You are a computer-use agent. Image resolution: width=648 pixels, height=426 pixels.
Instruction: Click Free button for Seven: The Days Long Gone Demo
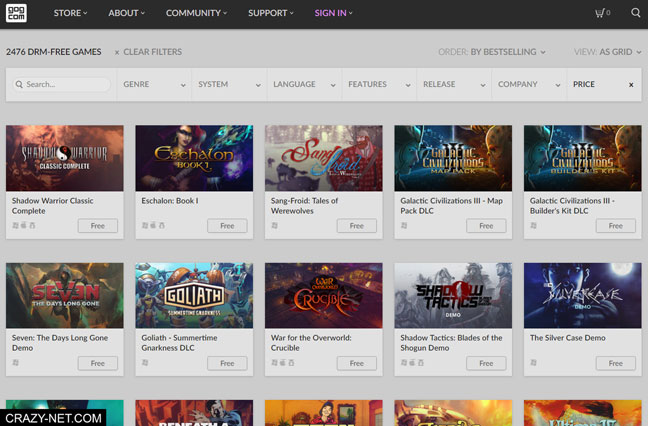pos(98,363)
